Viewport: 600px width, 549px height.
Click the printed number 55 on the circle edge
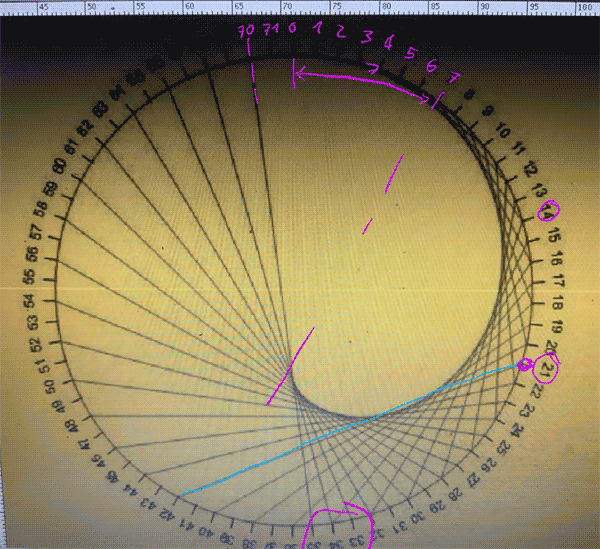coord(31,276)
